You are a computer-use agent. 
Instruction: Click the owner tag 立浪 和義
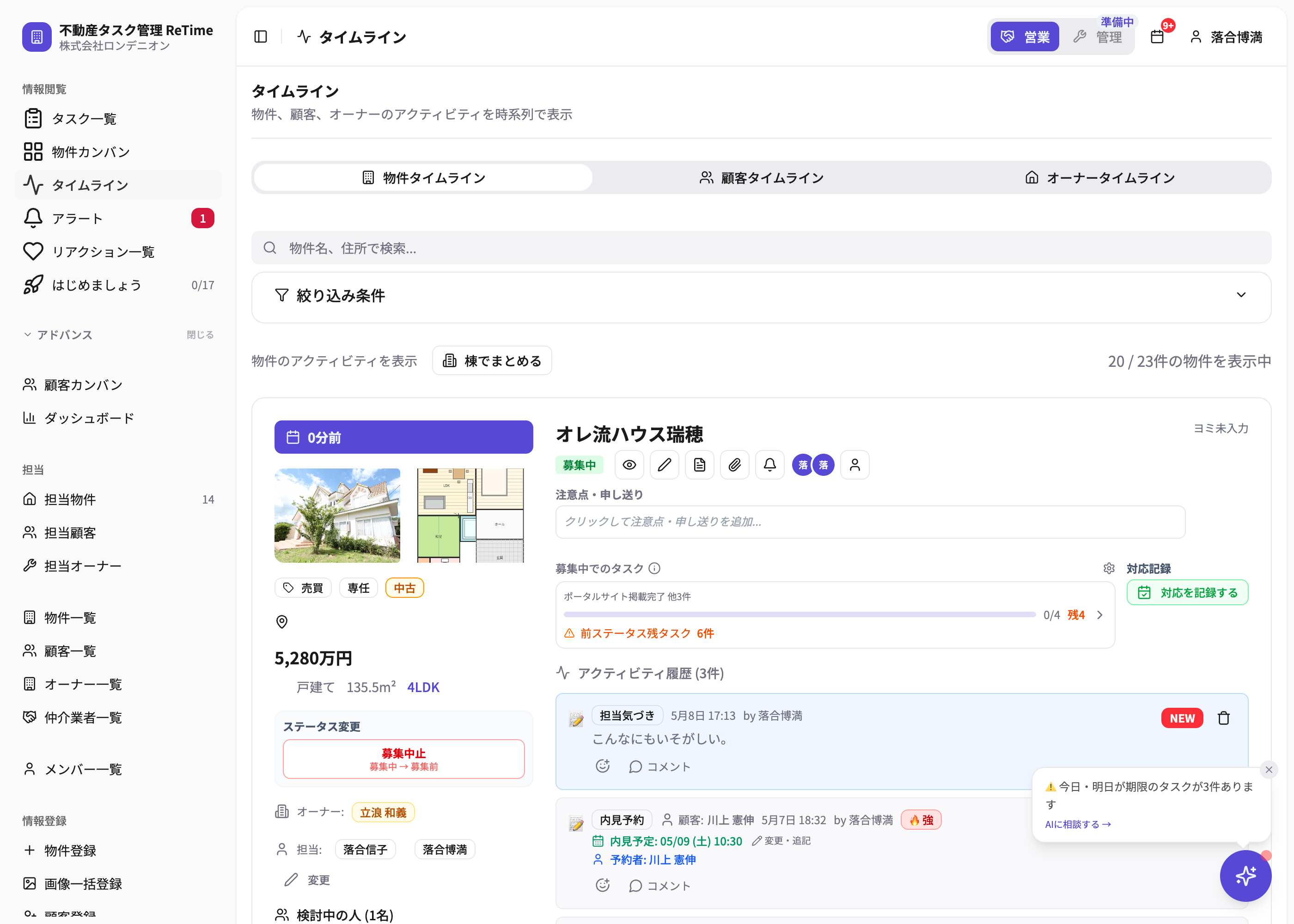click(383, 812)
